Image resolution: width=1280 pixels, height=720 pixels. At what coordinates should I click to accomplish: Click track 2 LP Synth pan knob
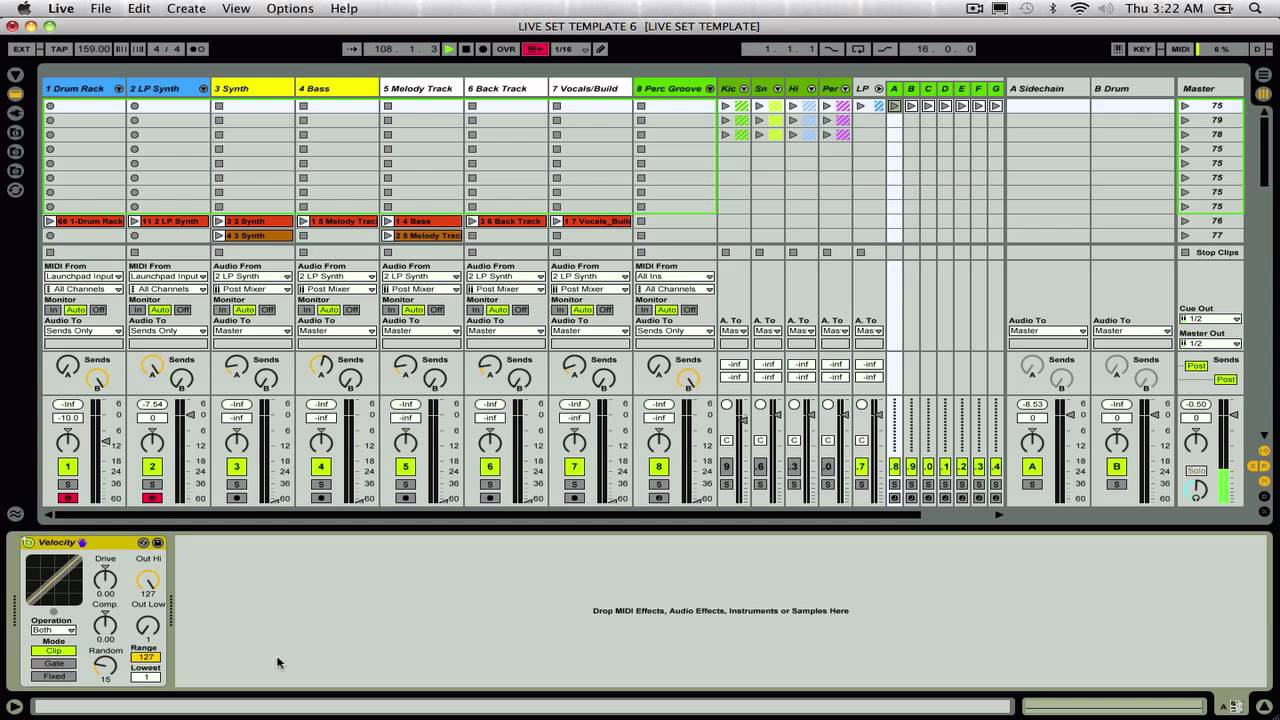pos(152,442)
